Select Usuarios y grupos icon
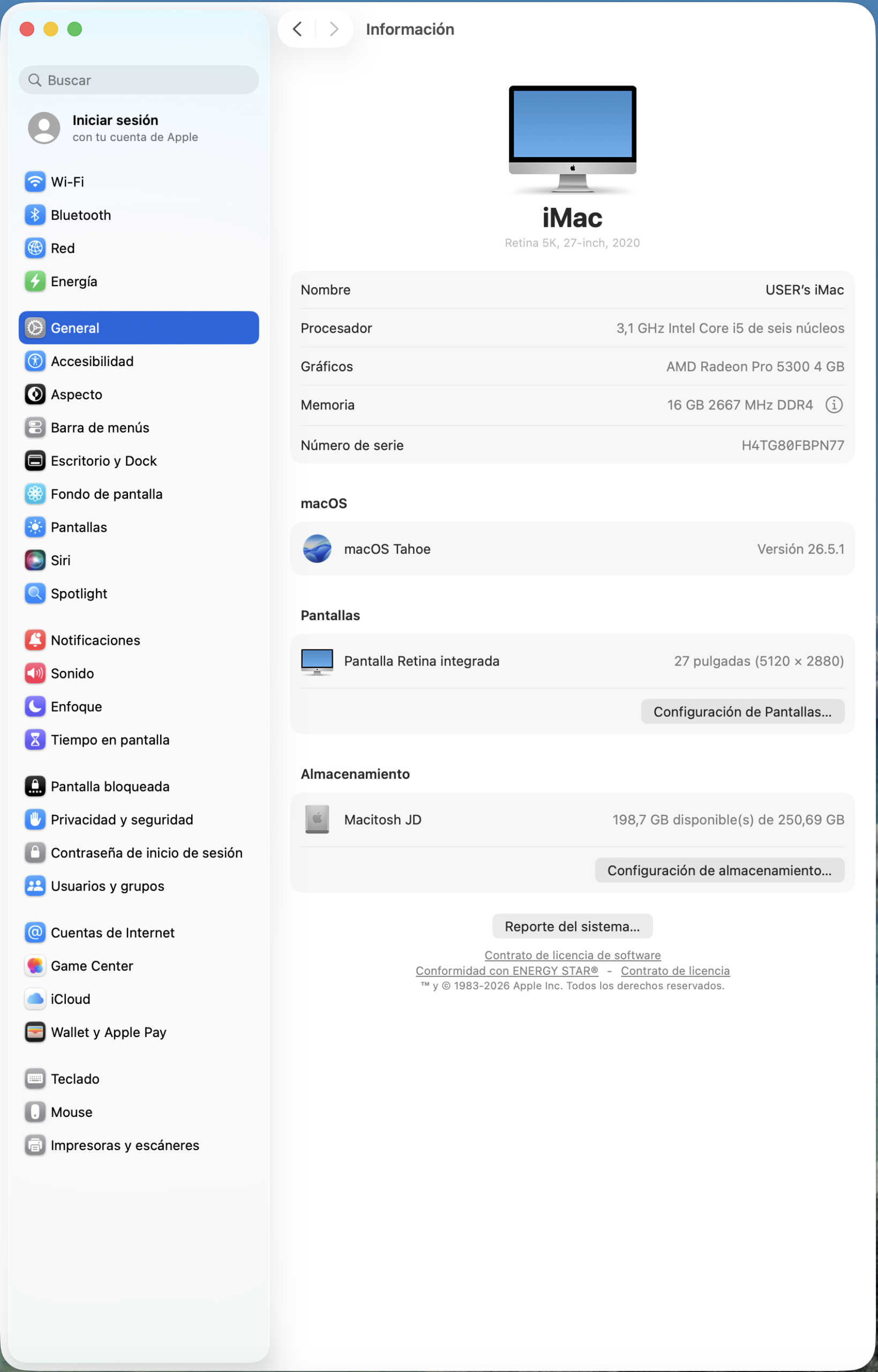 pyautogui.click(x=35, y=885)
